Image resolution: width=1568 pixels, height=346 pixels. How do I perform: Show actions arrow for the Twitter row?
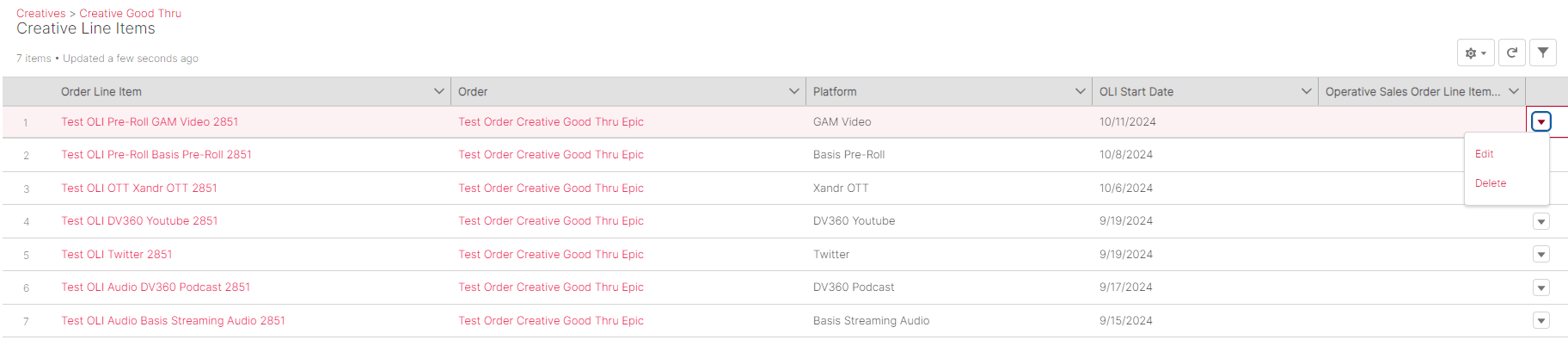1541,255
